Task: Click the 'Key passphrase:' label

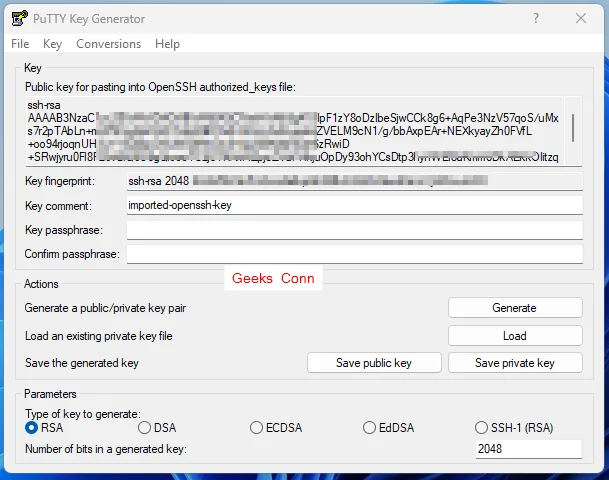Action: click(64, 230)
